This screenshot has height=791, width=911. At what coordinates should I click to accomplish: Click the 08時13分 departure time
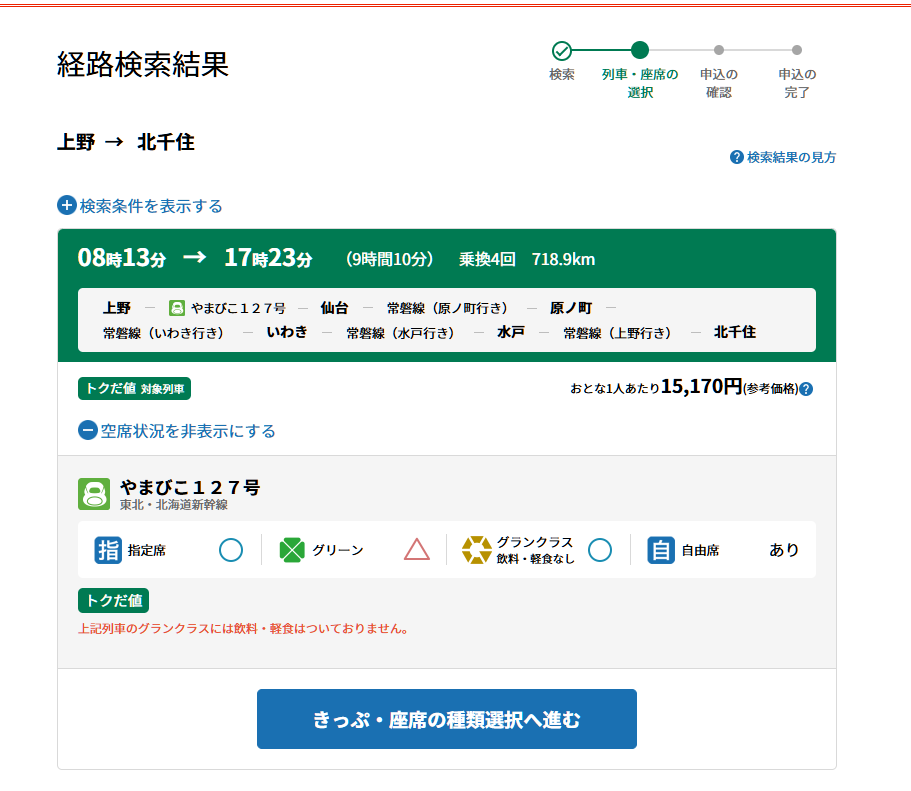click(x=122, y=258)
